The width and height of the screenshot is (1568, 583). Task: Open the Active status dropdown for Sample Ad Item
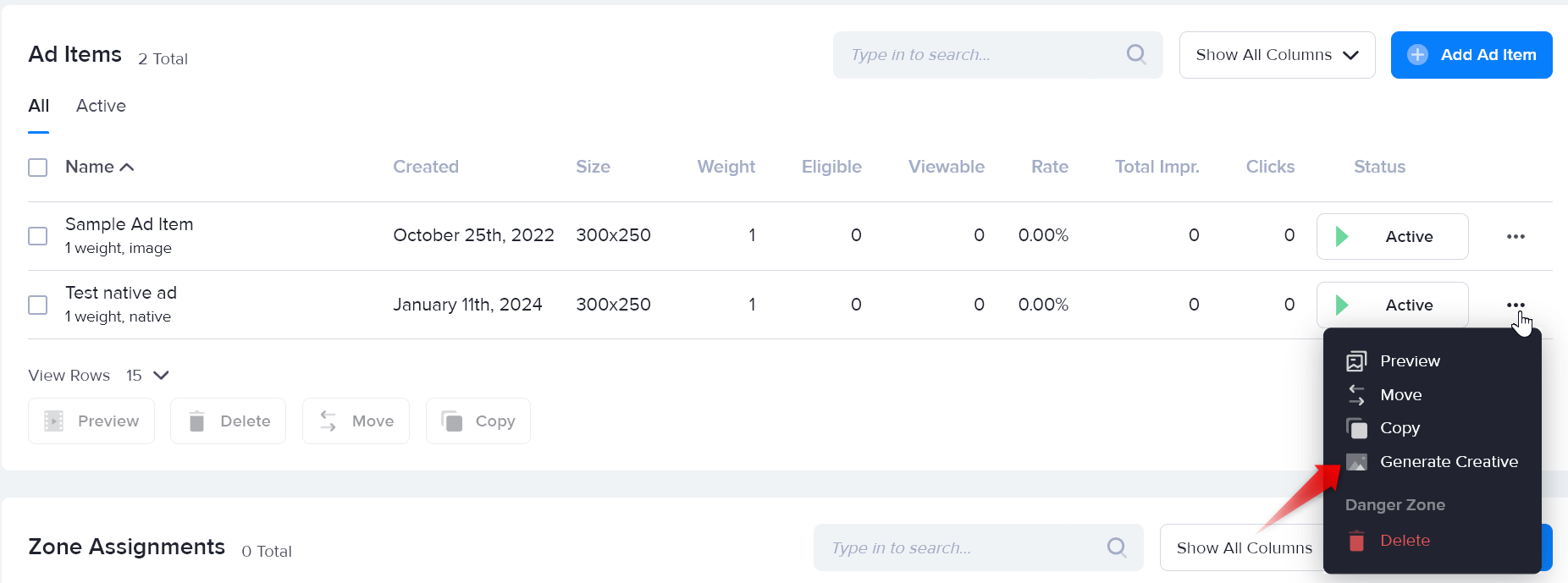click(x=1393, y=236)
